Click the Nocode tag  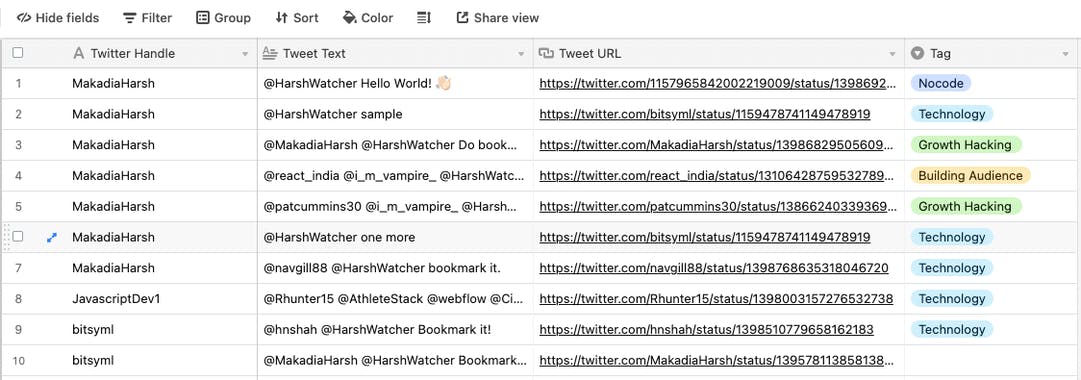(x=941, y=83)
